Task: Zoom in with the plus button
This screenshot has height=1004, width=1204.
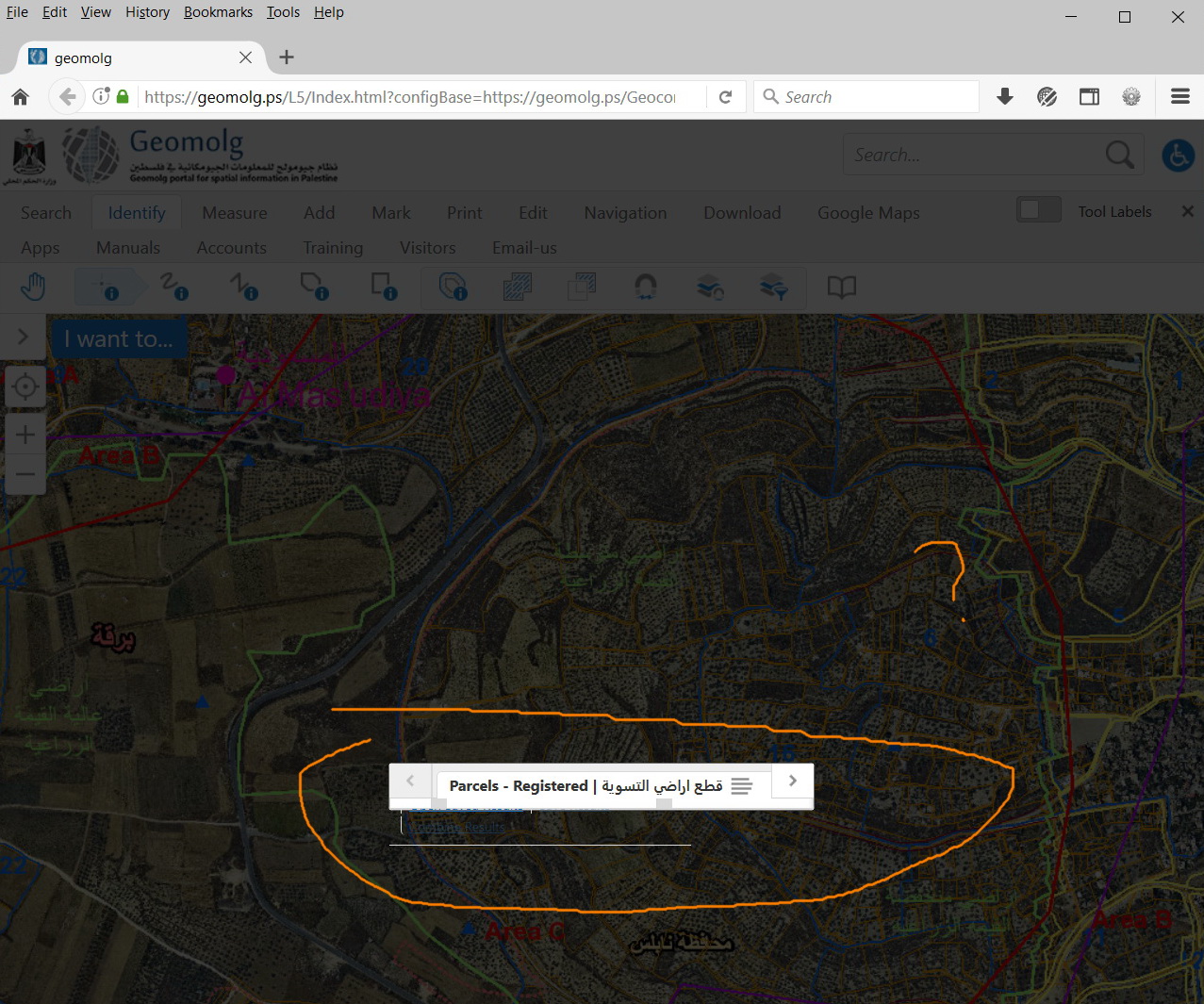Action: tap(25, 435)
